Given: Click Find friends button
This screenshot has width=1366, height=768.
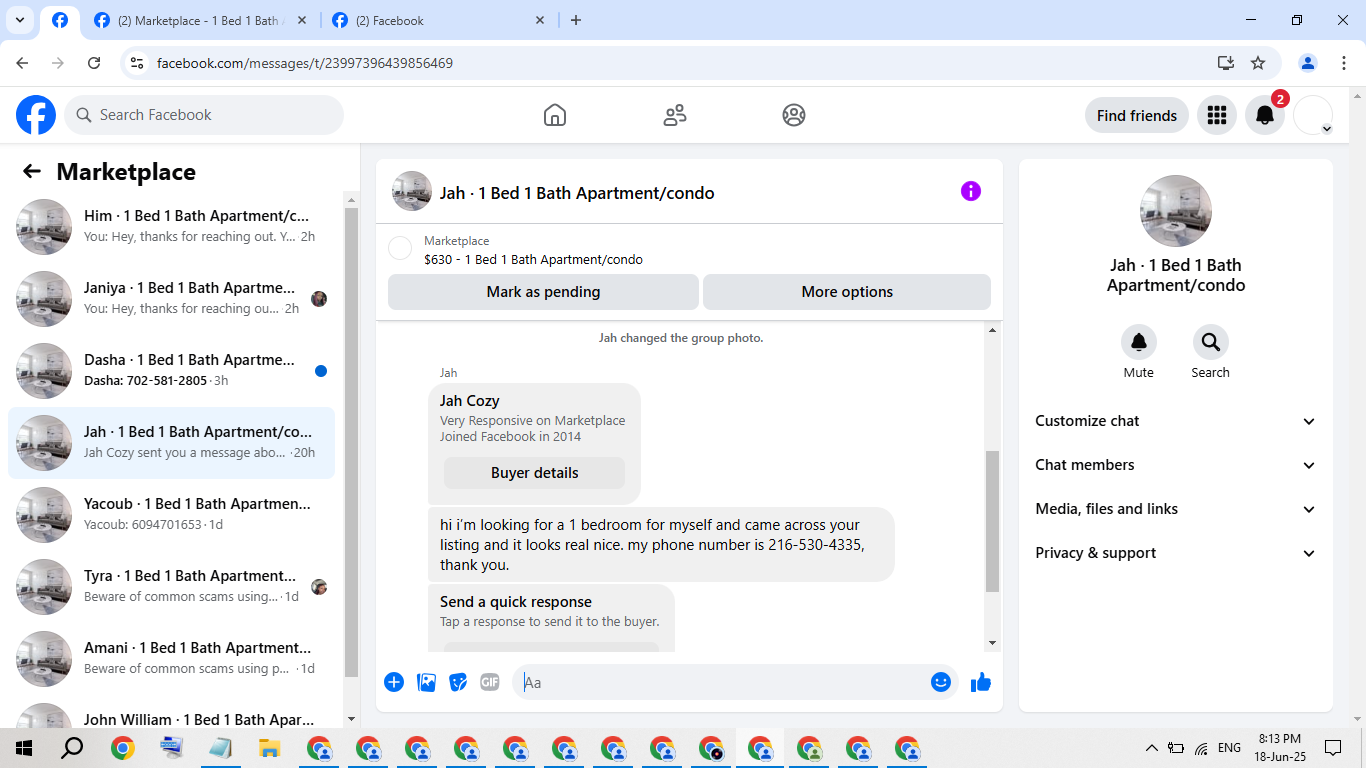Looking at the screenshot, I should (1137, 115).
